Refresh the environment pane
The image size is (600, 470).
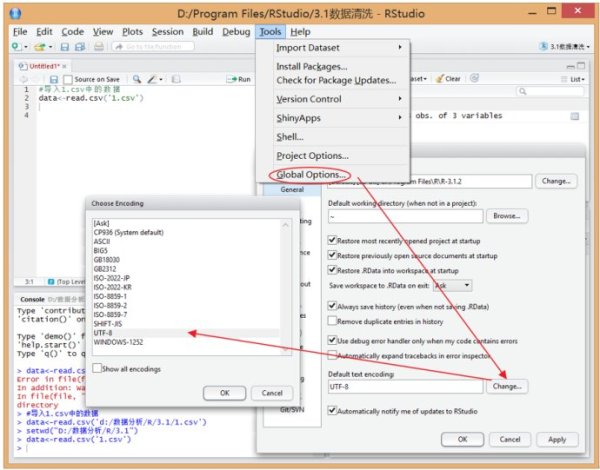474,78
